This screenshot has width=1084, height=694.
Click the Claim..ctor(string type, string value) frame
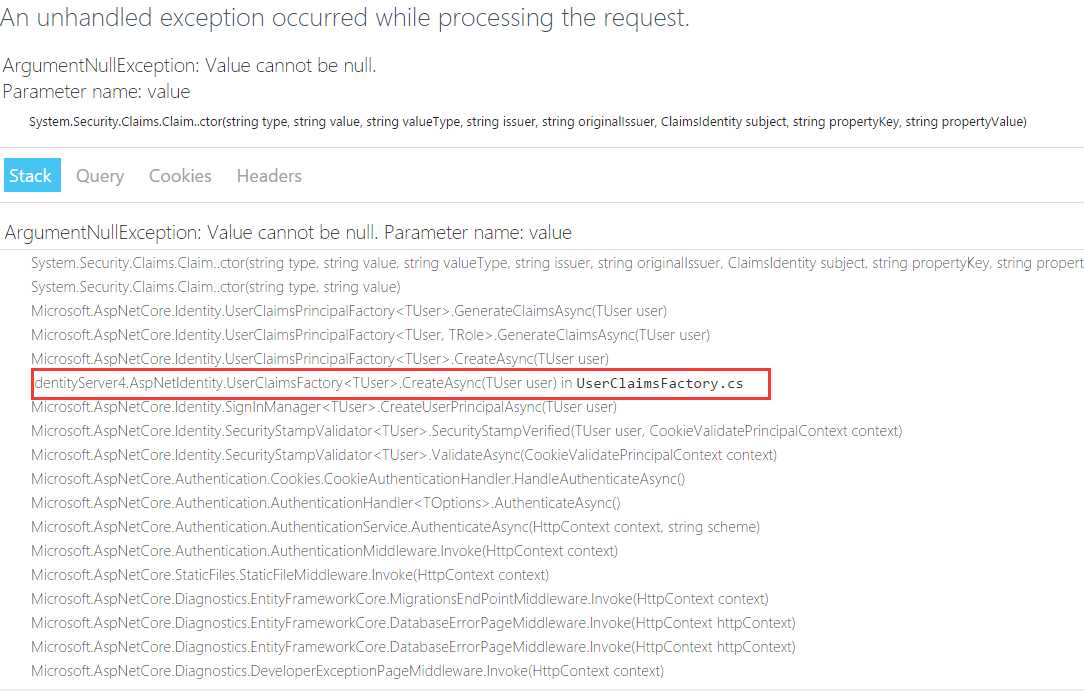[x=215, y=287]
